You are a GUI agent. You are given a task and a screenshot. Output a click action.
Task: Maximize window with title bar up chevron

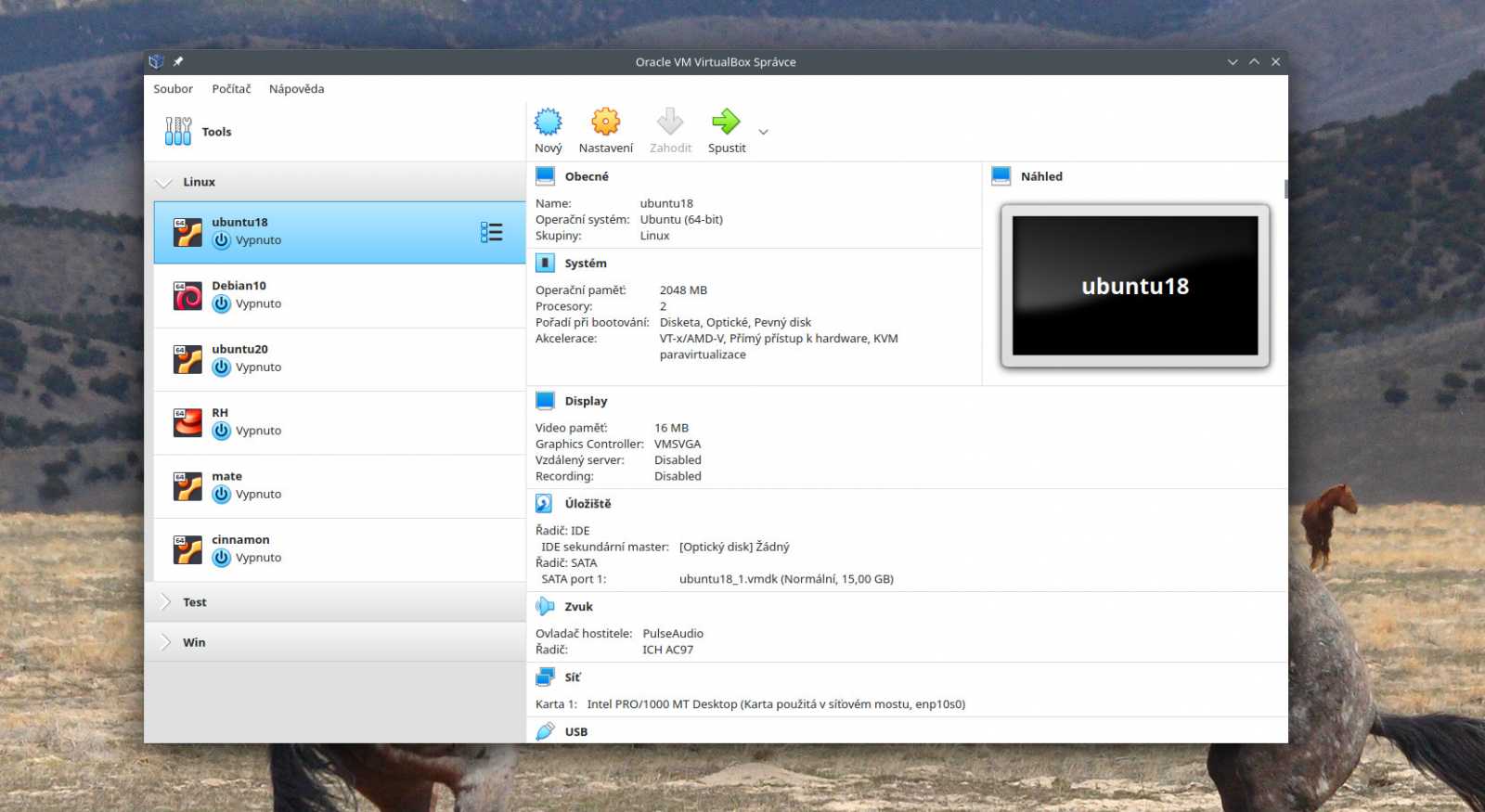(x=1254, y=62)
